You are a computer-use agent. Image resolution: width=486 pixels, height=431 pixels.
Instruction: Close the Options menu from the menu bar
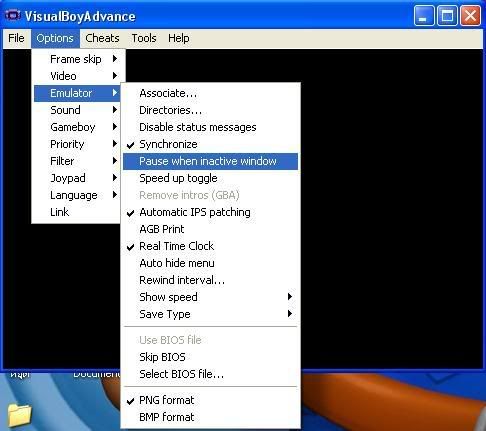55,38
